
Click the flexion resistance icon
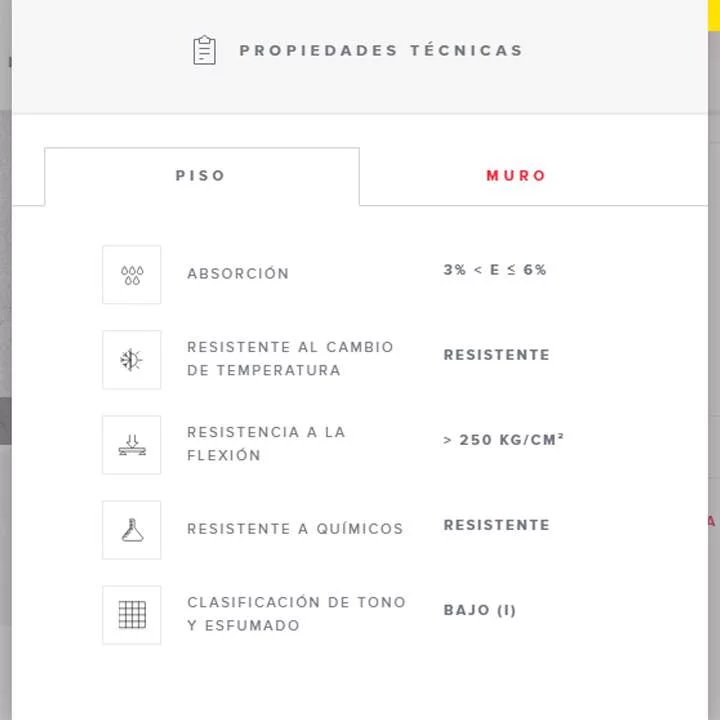(x=131, y=445)
